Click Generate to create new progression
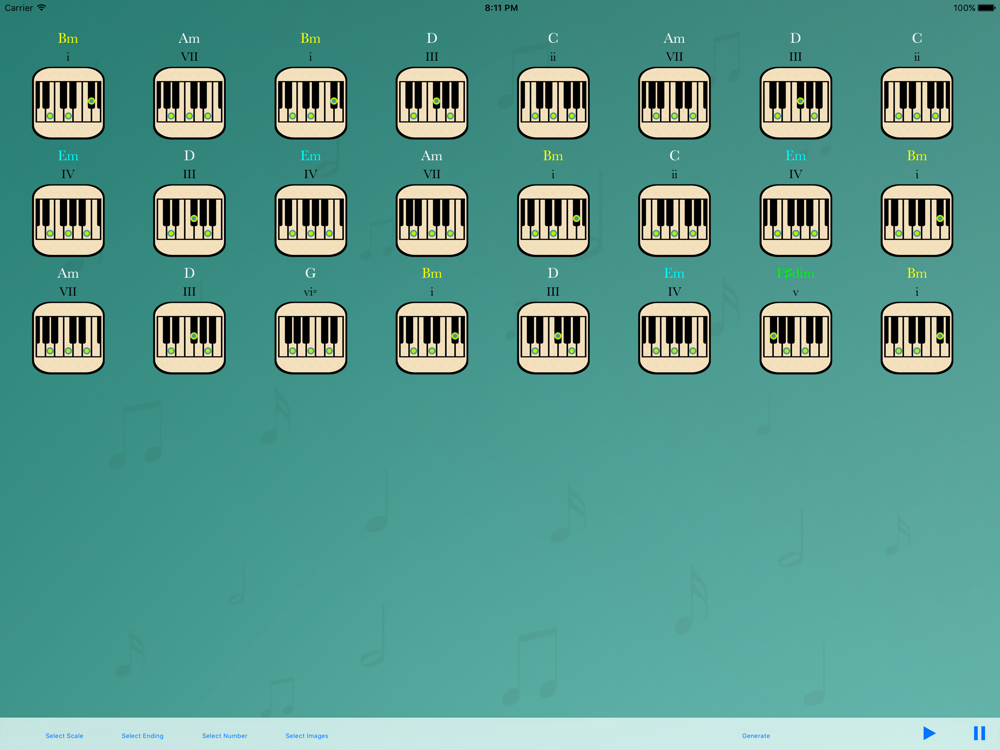Image resolution: width=1000 pixels, height=750 pixels. 756,735
